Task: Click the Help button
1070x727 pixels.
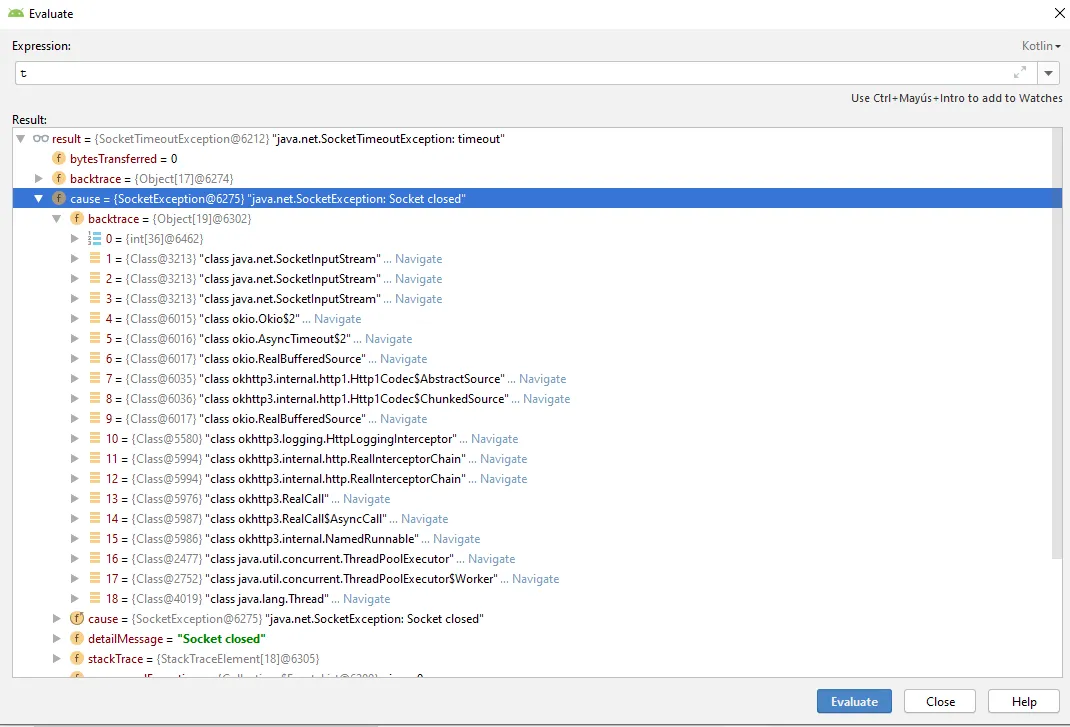Action: coord(1024,701)
